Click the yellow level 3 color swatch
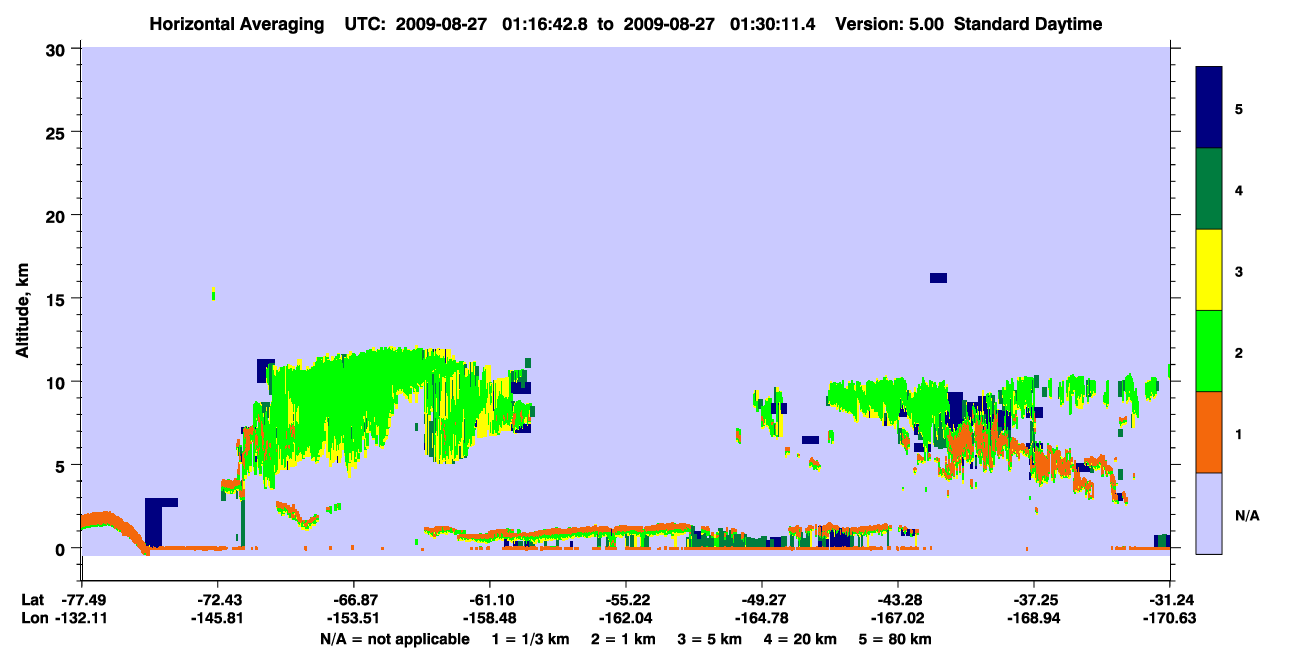Viewport: 1300px width, 667px height. coord(1209,269)
